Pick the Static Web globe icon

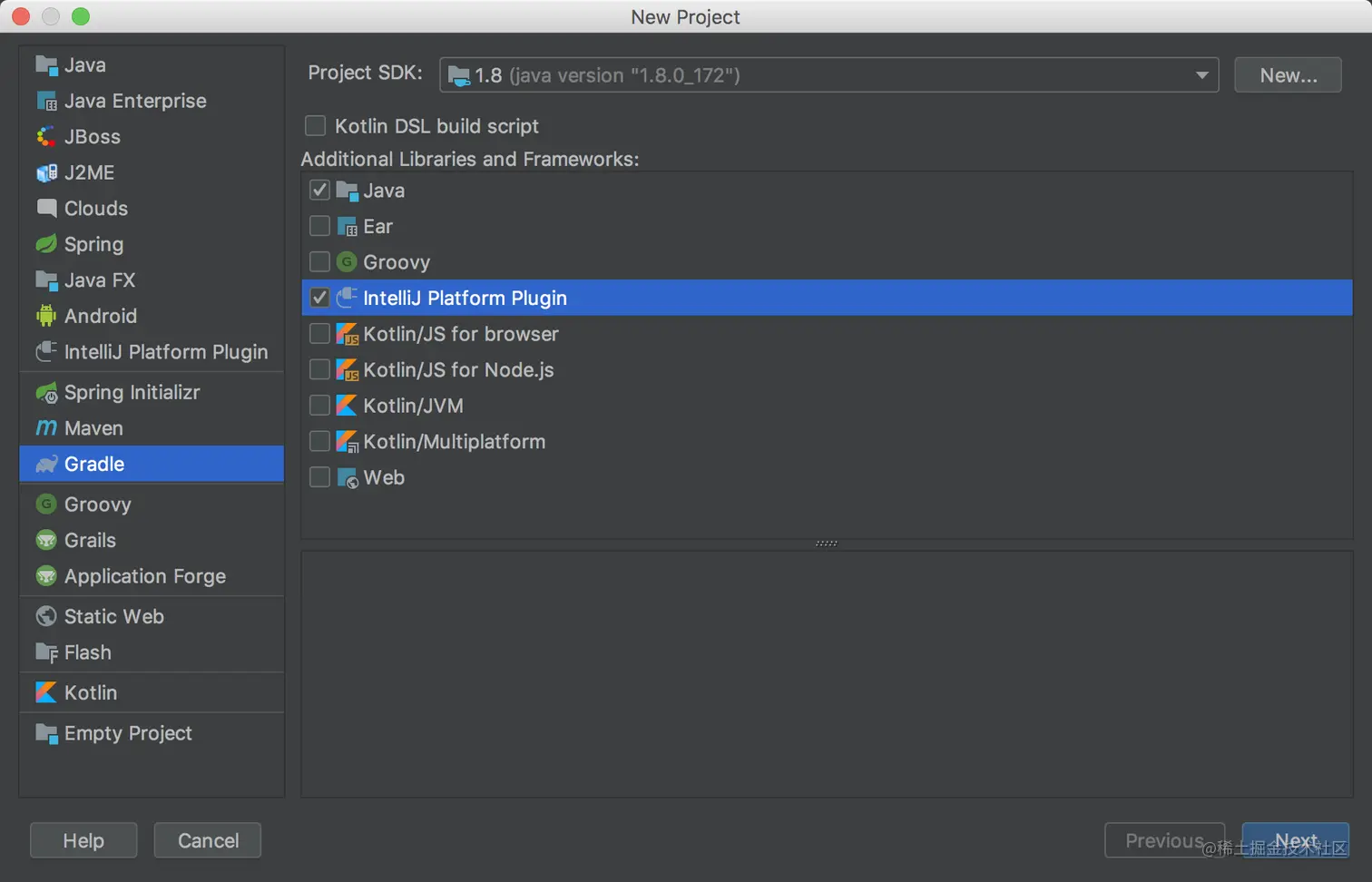click(x=46, y=617)
